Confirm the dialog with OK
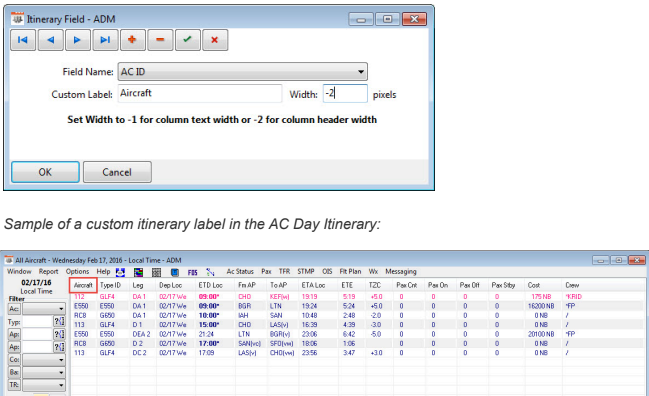The height and width of the screenshot is (396, 649). [45, 172]
